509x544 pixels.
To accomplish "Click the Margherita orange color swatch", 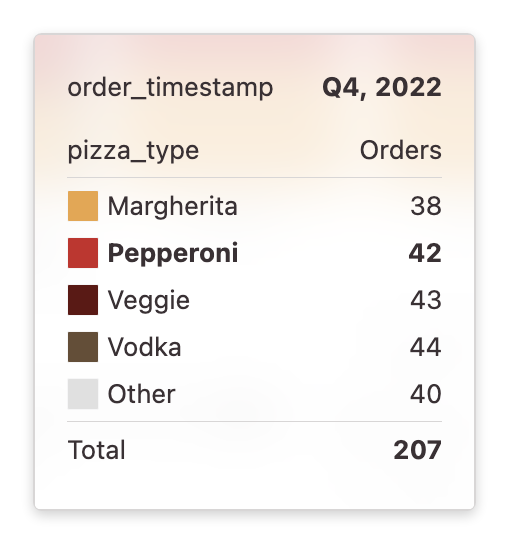I will pos(83,206).
